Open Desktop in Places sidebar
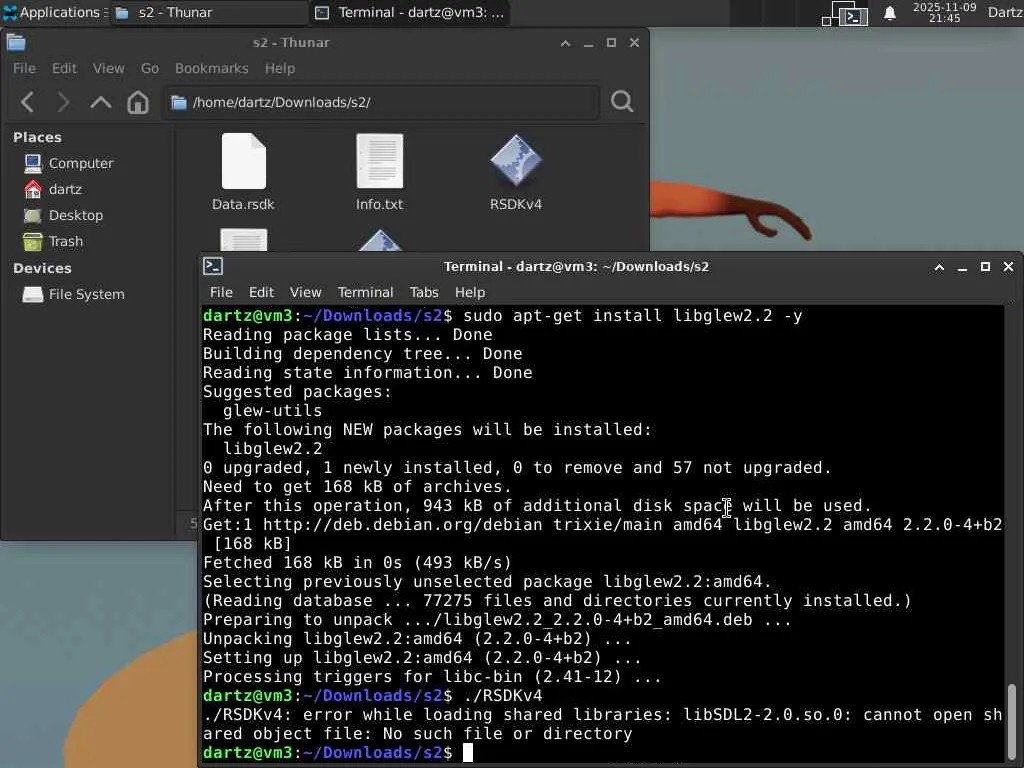This screenshot has width=1024, height=768. (x=63, y=216)
